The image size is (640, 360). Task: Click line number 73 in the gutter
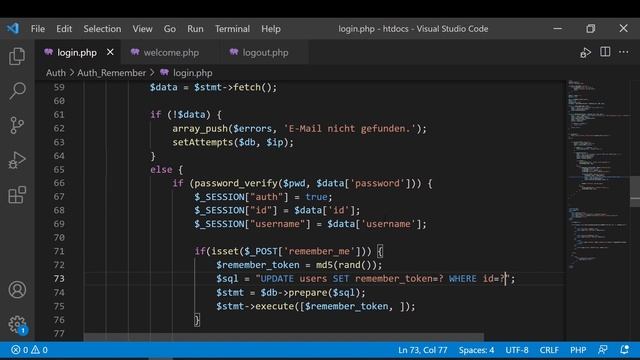click(59, 278)
